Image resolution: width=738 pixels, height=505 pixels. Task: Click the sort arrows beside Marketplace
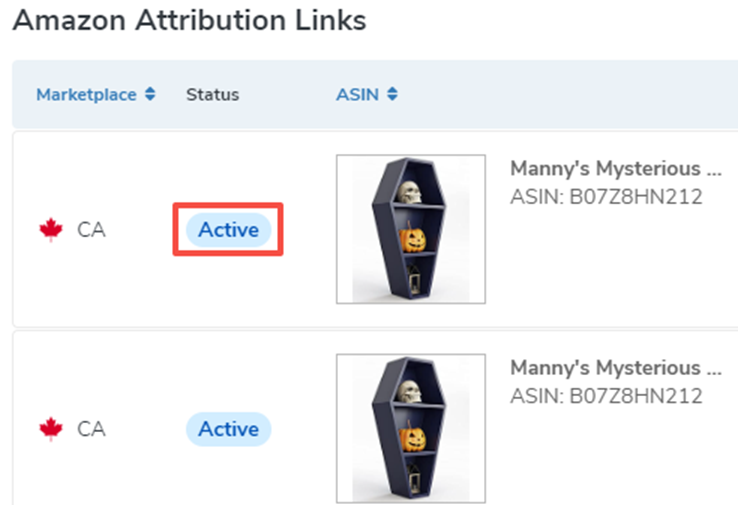pos(150,95)
